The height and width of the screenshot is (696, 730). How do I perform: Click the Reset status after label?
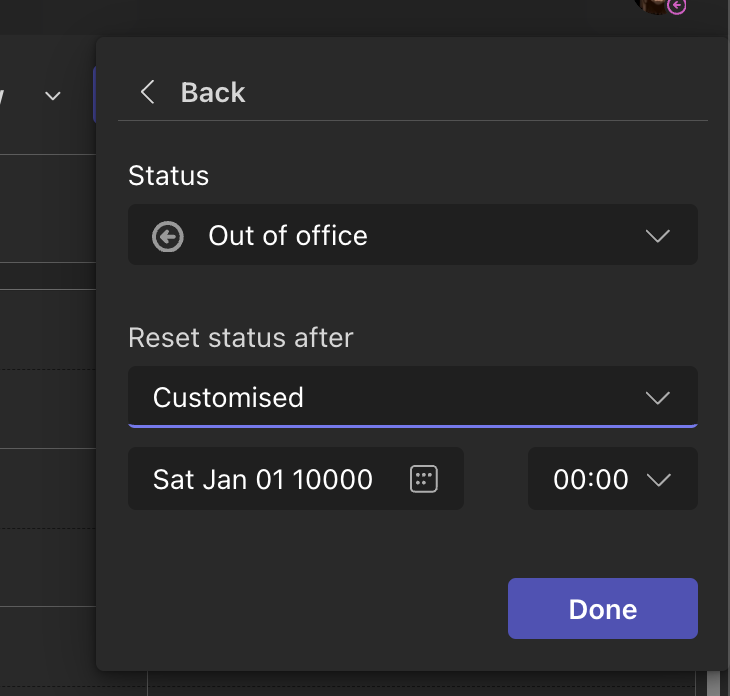(241, 338)
